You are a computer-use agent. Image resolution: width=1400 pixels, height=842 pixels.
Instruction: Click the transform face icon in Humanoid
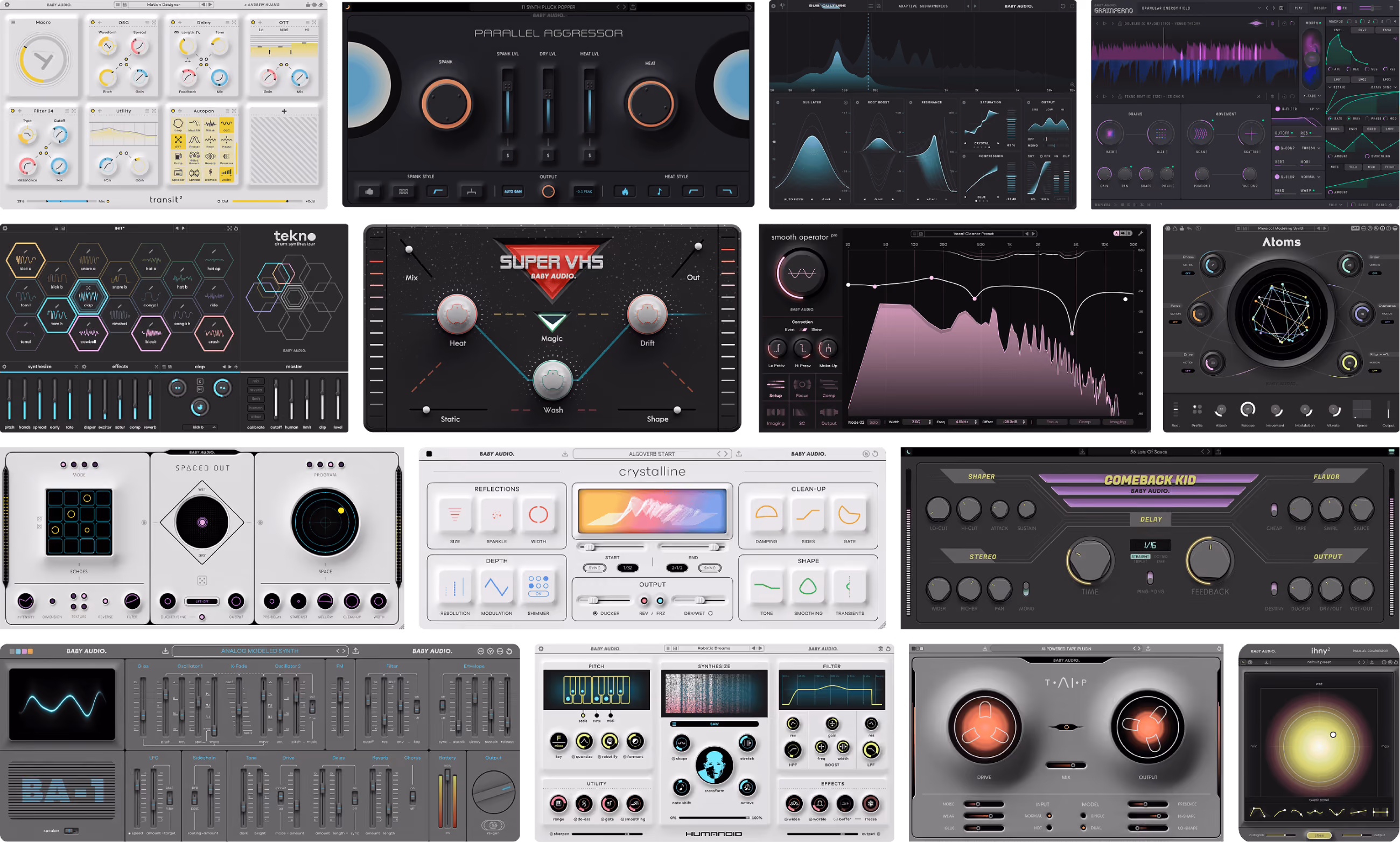(714, 766)
